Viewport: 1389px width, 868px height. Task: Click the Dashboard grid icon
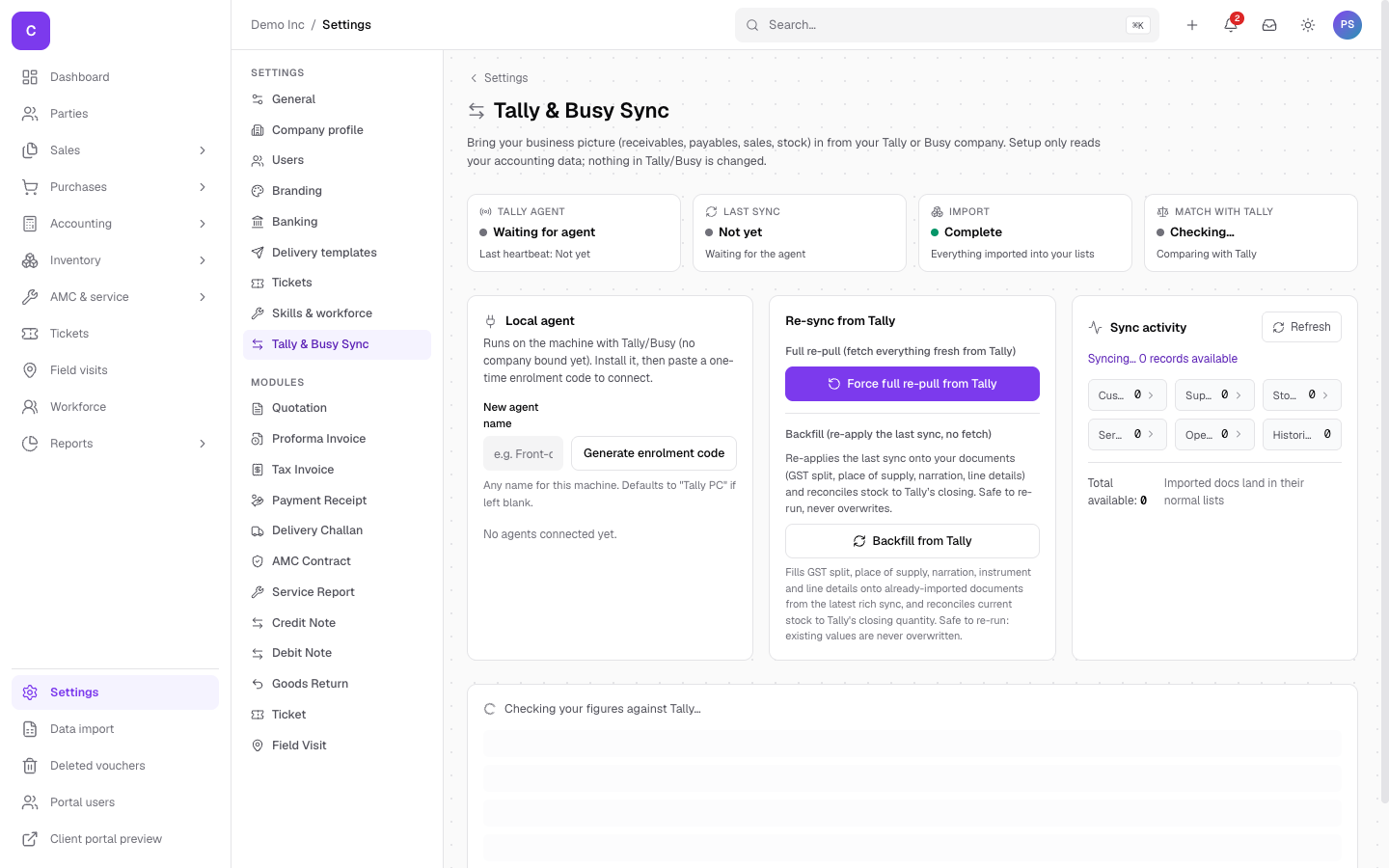pos(30,77)
